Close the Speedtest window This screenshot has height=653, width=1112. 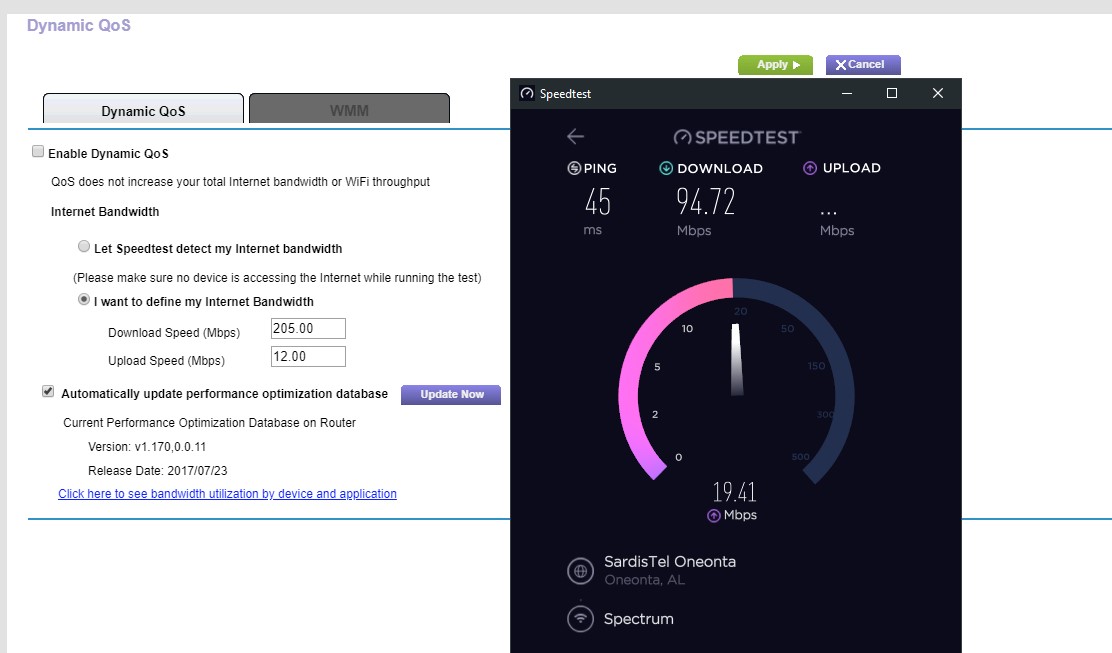(x=938, y=94)
